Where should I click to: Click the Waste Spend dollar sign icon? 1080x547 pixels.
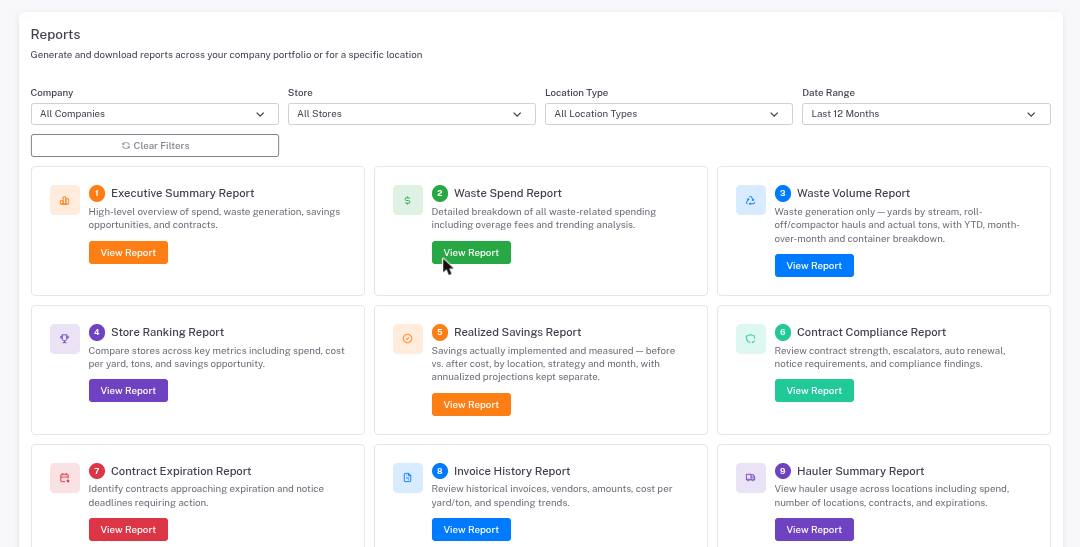click(408, 200)
